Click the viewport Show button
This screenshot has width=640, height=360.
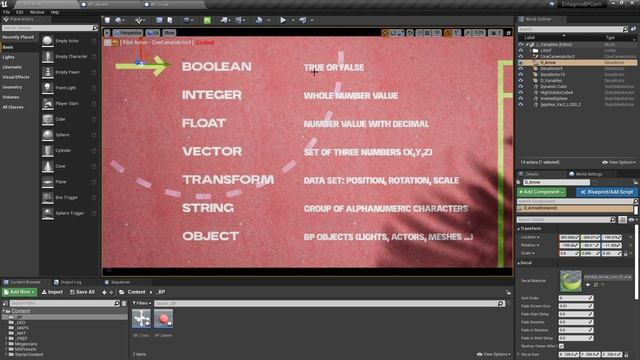click(x=169, y=33)
